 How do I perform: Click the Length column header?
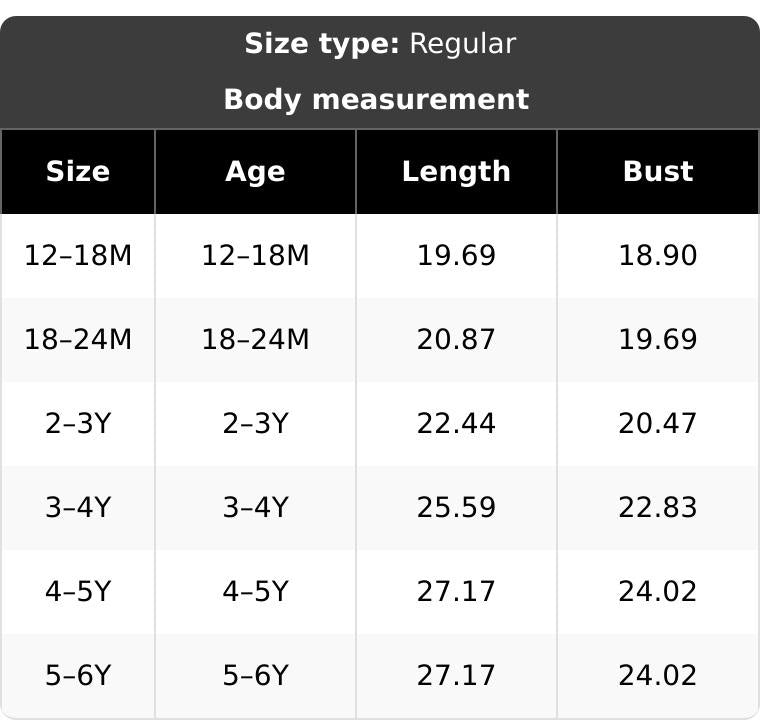(457, 172)
